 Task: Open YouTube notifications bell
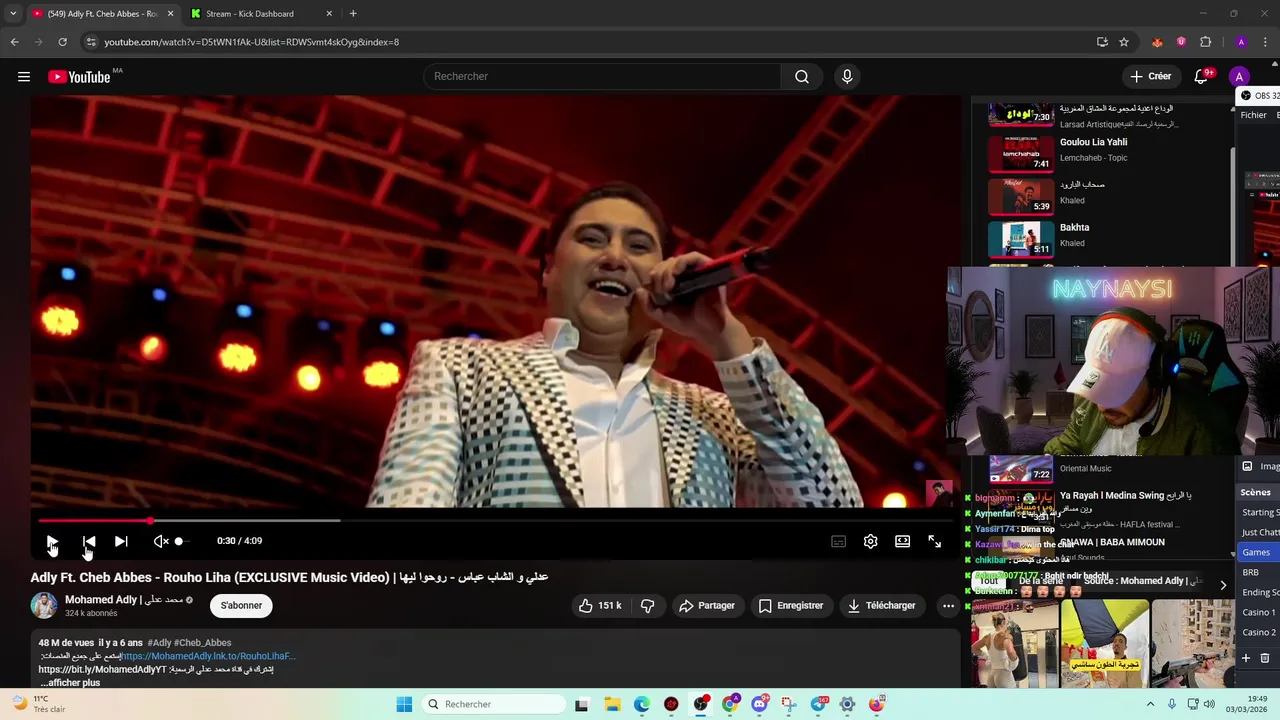click(1202, 77)
